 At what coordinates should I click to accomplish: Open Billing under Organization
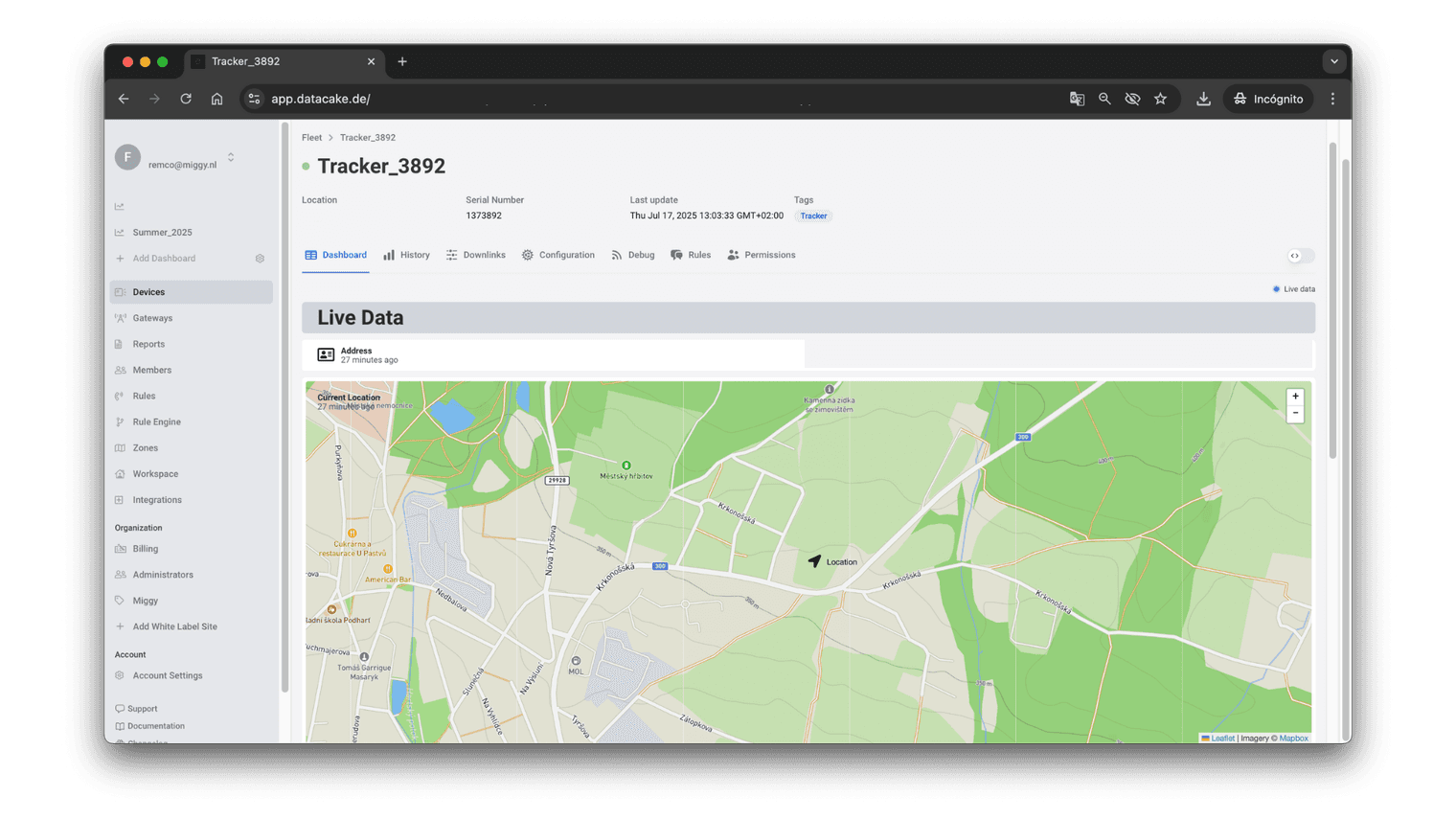click(145, 549)
